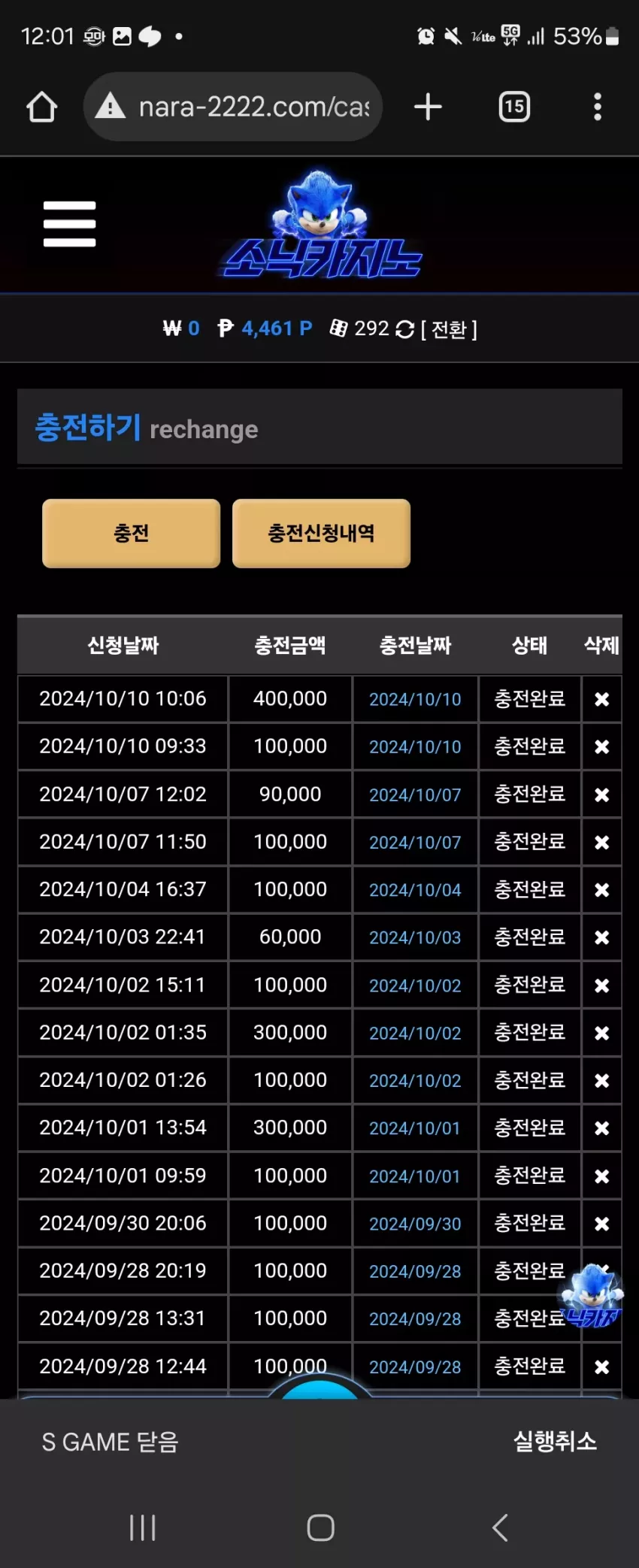The width and height of the screenshot is (639, 1568).
Task: Tap 실행취소 to undo
Action: tap(555, 1441)
